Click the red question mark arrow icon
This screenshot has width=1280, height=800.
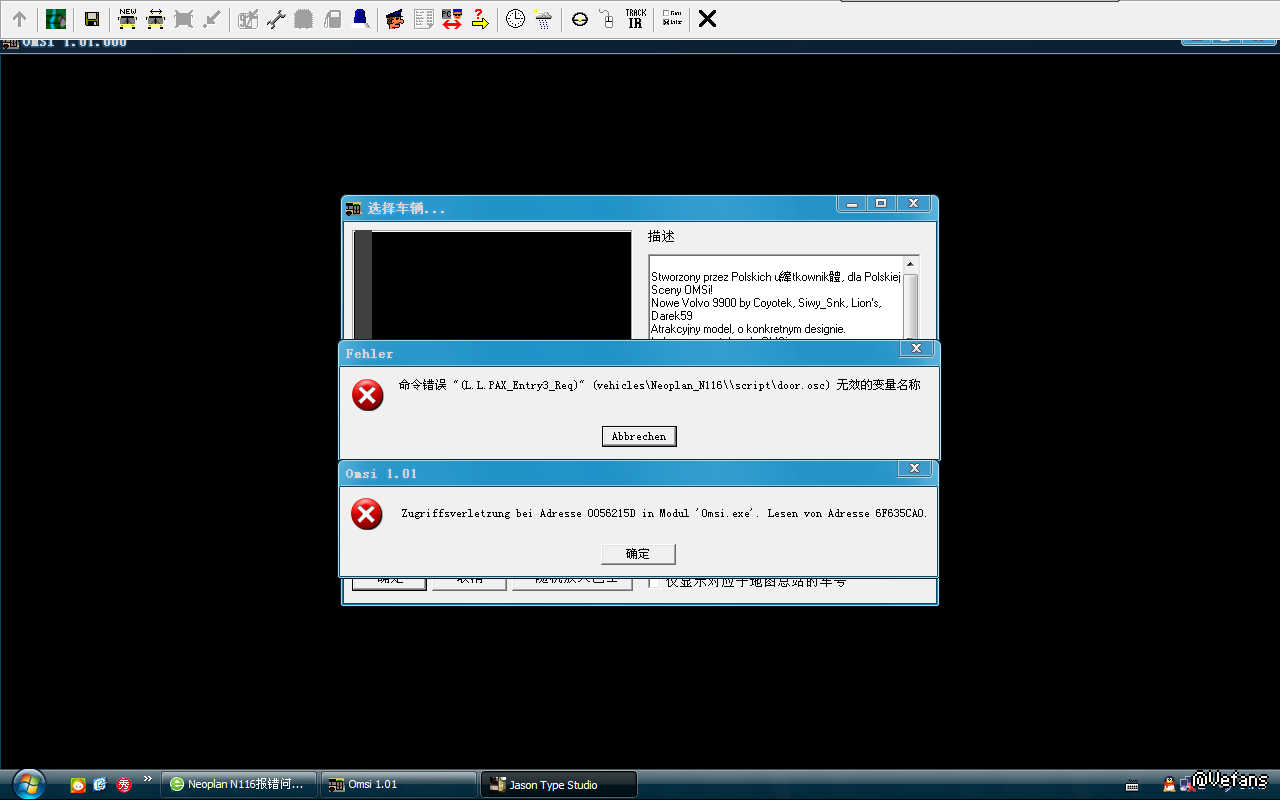pyautogui.click(x=480, y=19)
